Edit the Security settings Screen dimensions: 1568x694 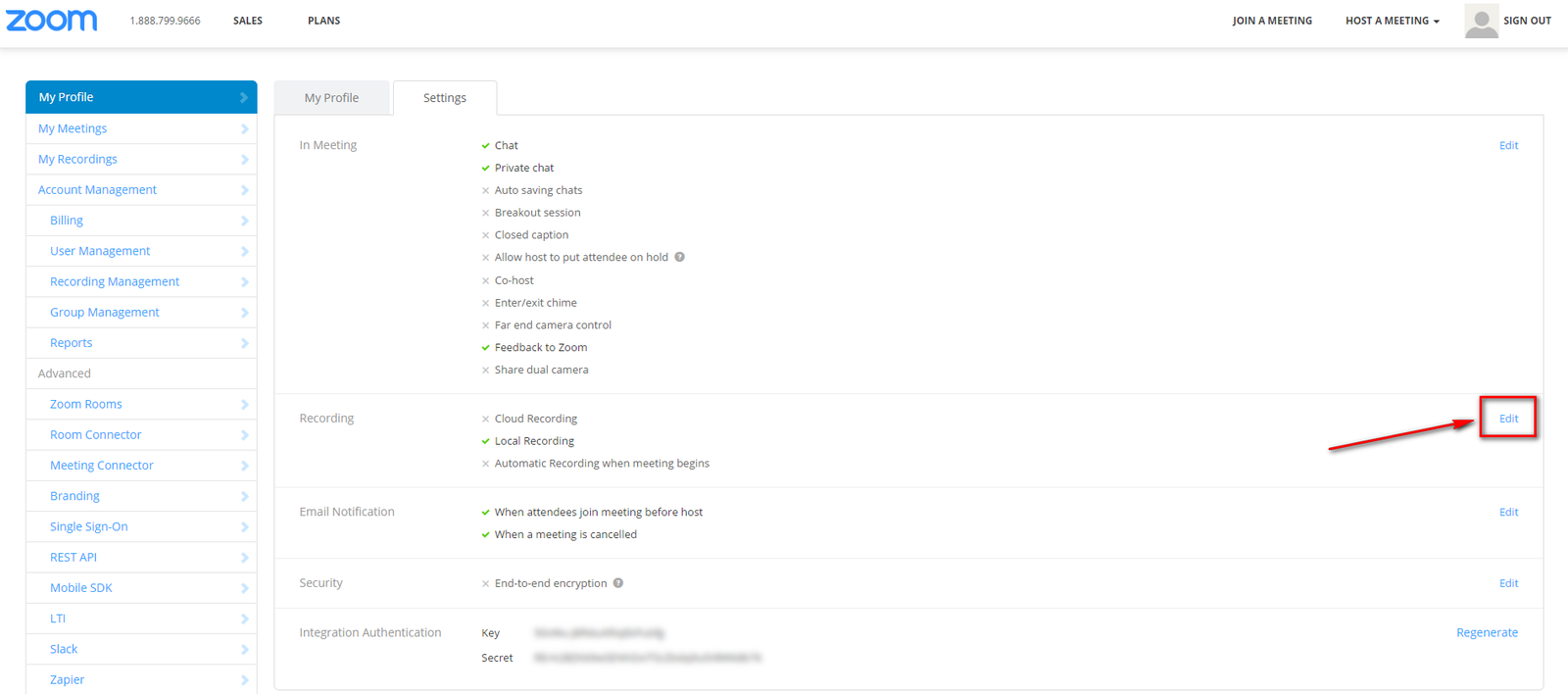click(1508, 583)
